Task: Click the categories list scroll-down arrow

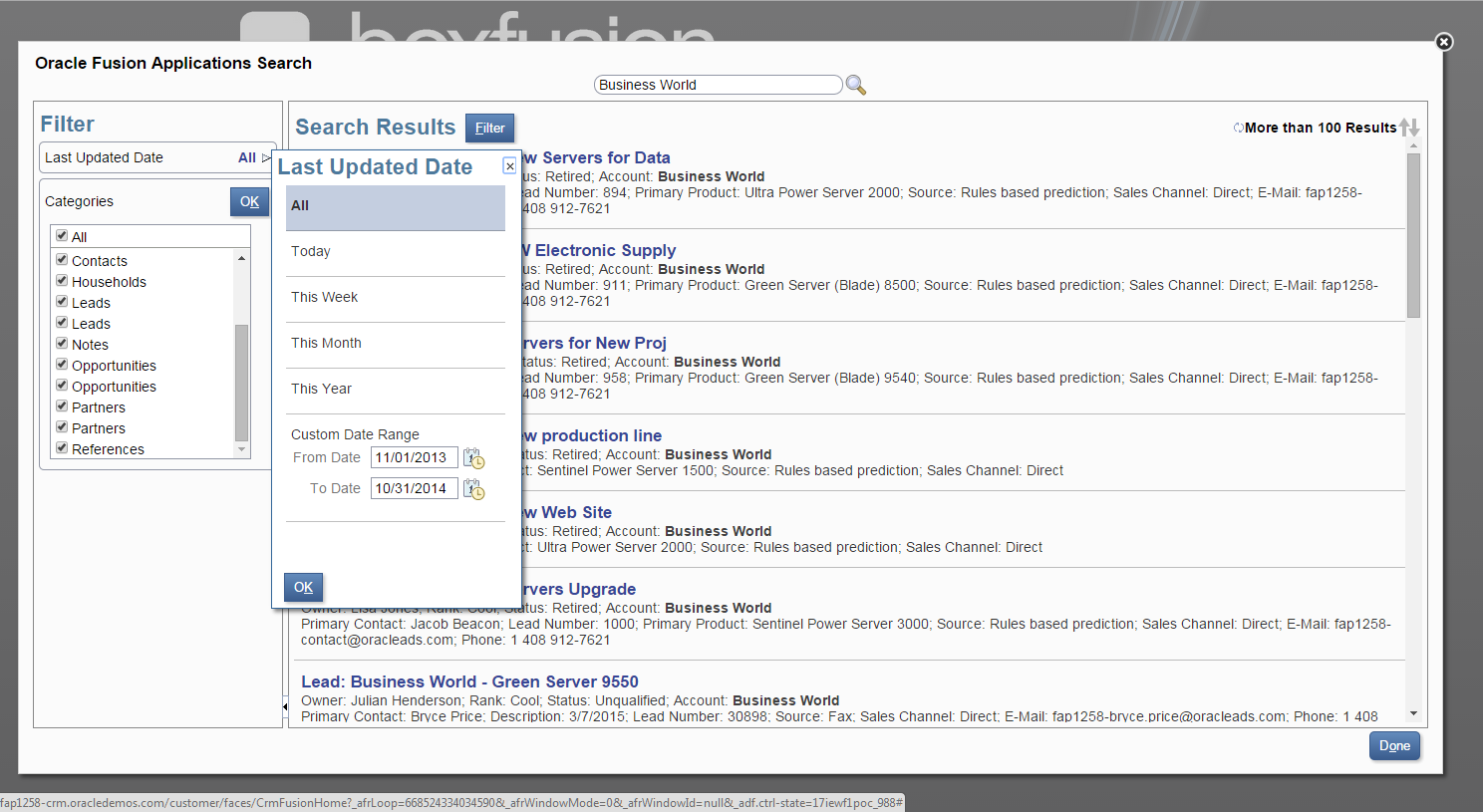Action: pos(241,450)
